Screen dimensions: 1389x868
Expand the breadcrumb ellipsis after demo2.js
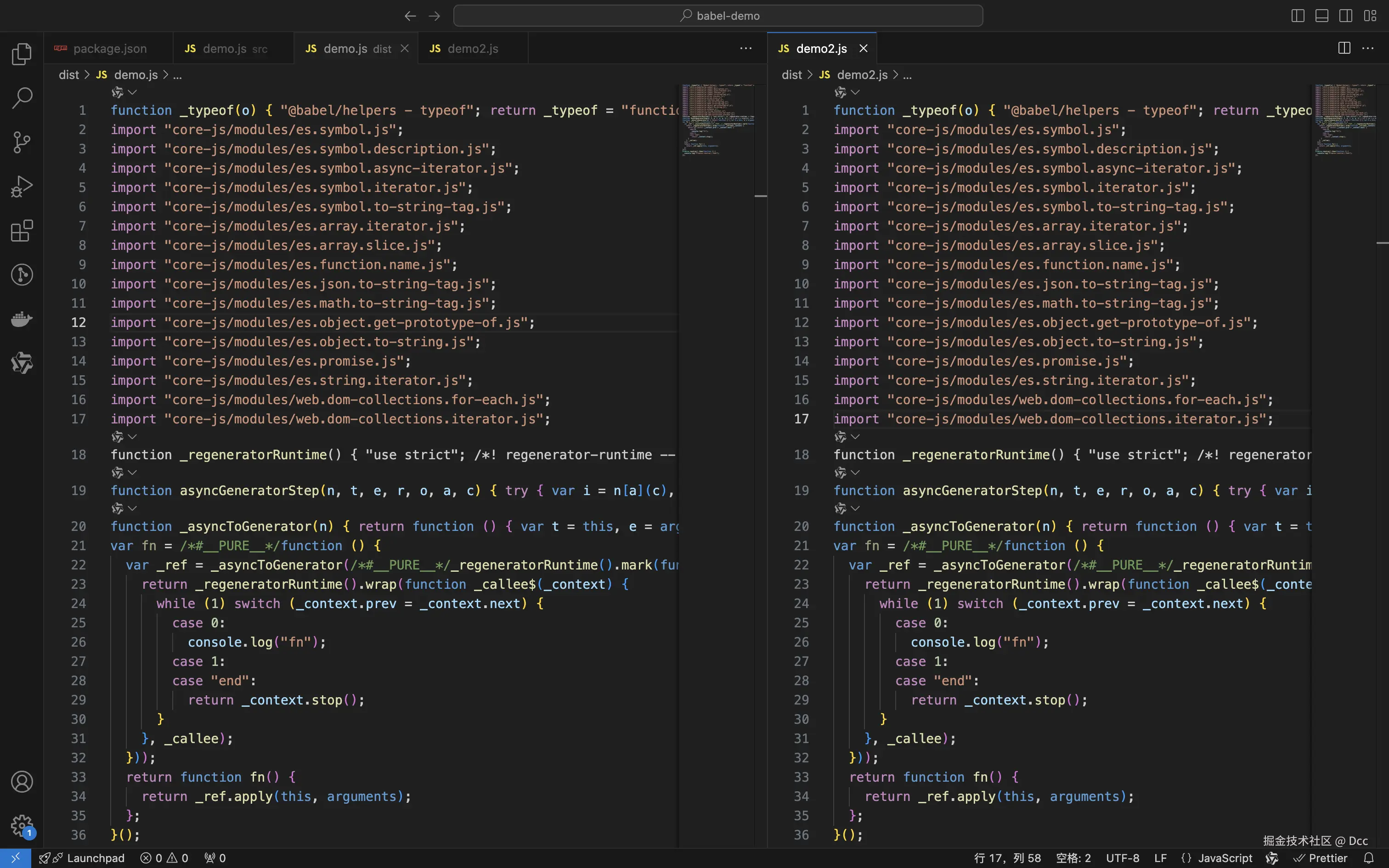[908, 75]
